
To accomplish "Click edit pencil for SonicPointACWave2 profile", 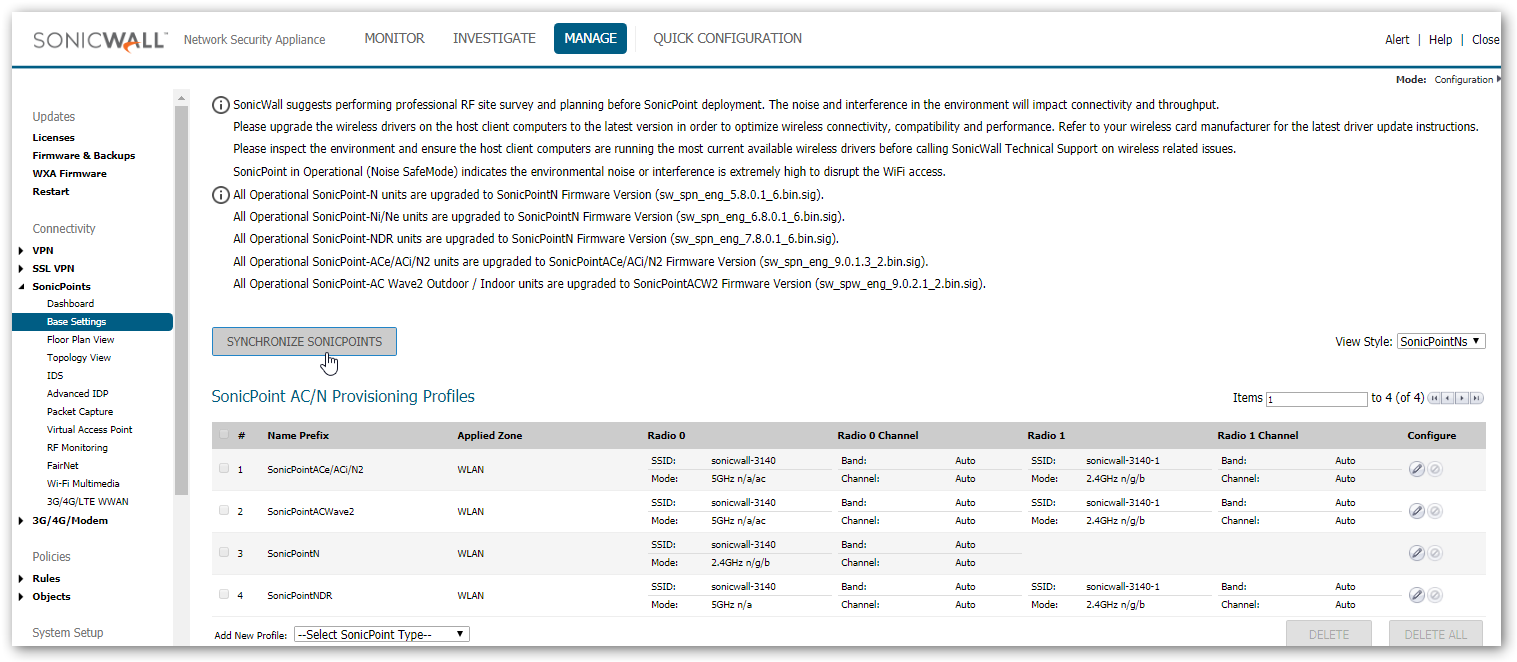I will [x=1416, y=511].
